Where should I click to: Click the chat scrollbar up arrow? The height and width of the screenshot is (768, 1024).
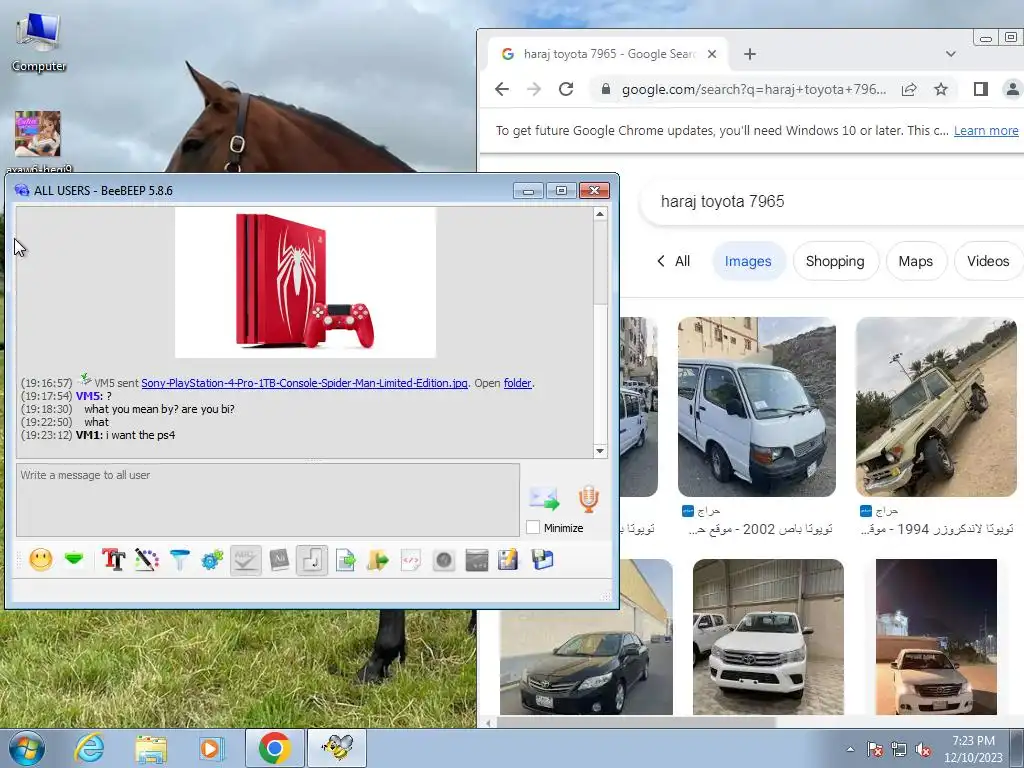[x=600, y=214]
